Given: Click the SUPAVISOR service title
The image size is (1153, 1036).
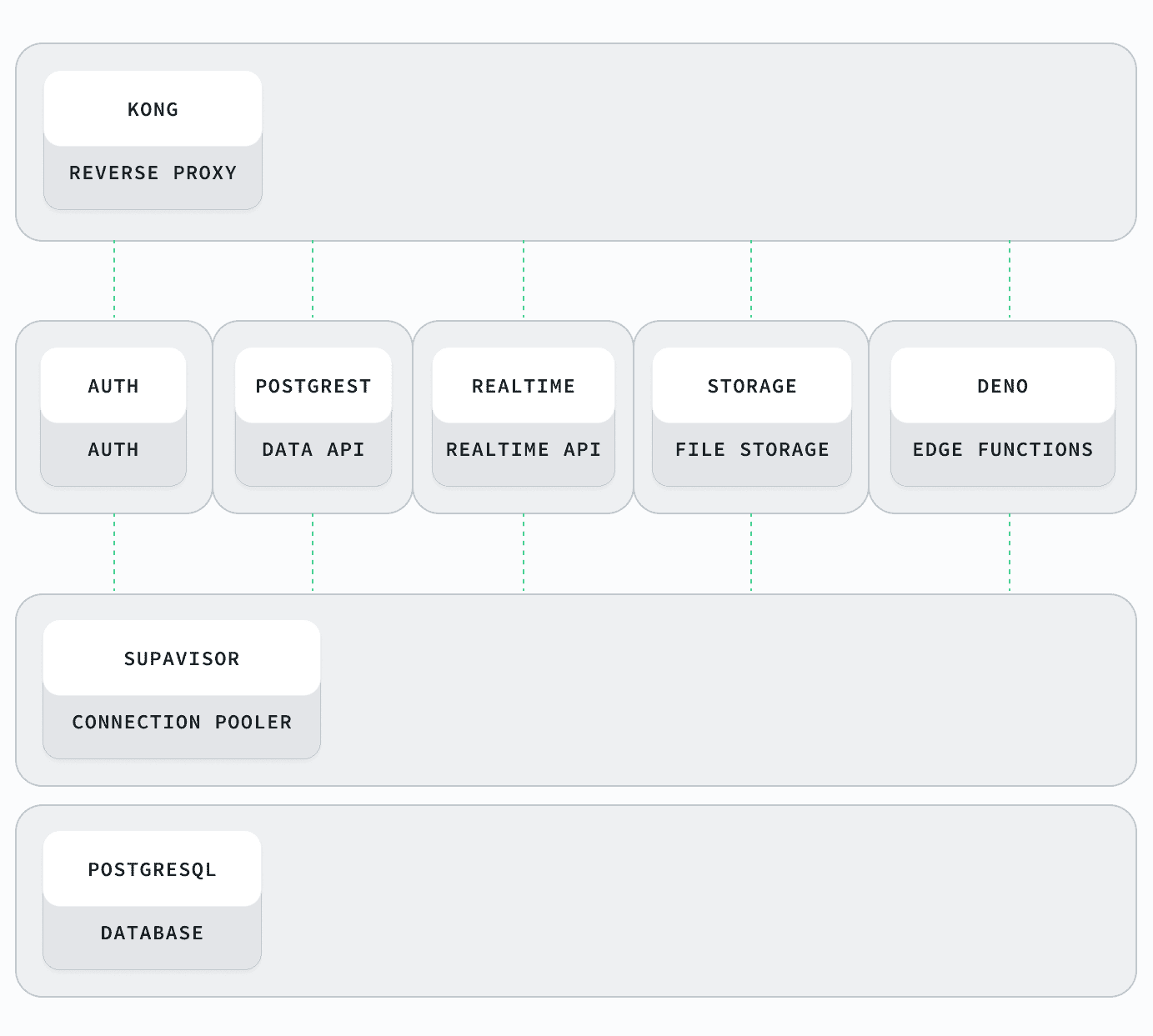Looking at the screenshot, I should tap(182, 658).
